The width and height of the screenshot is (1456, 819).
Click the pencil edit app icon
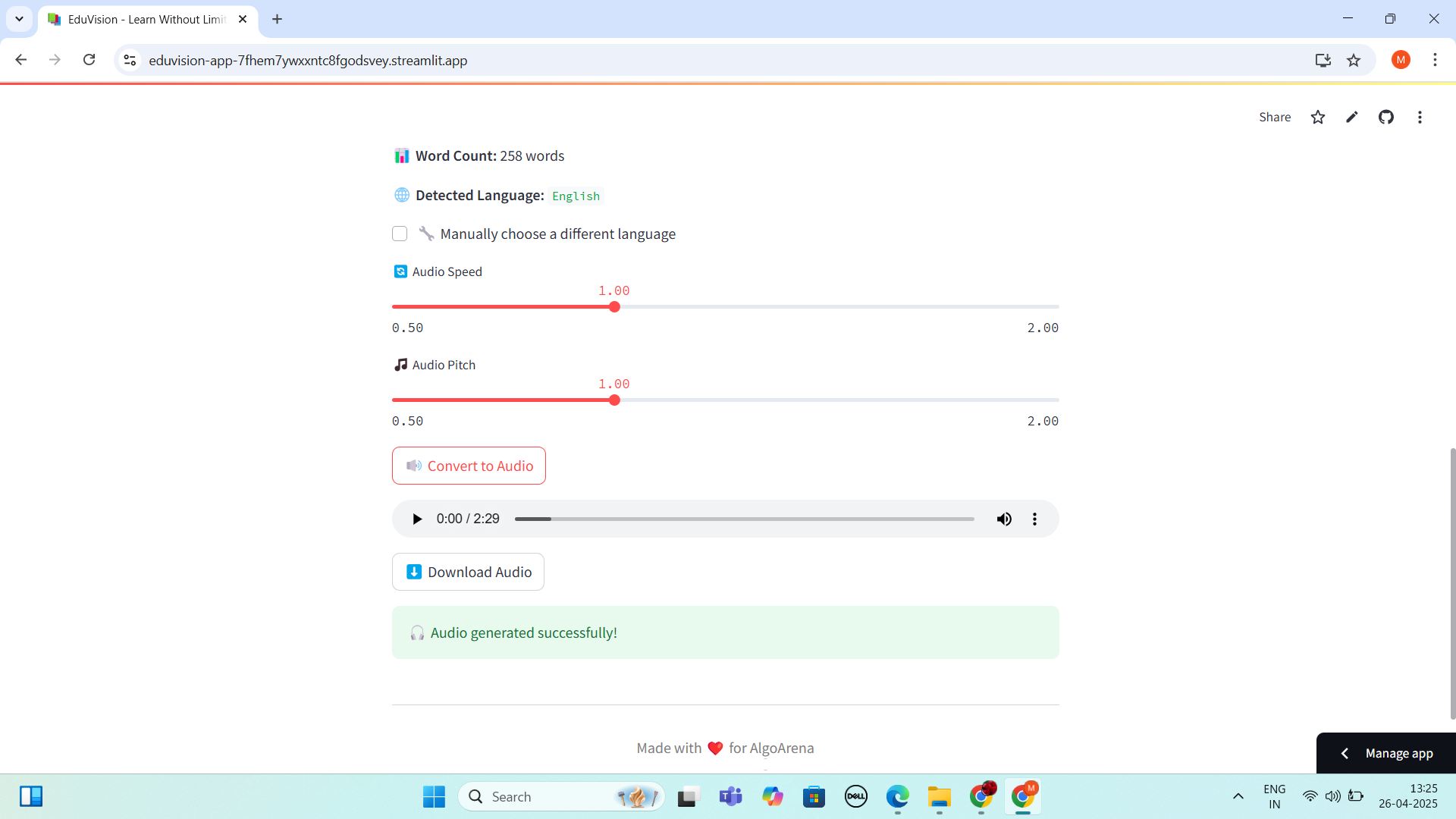click(1351, 117)
